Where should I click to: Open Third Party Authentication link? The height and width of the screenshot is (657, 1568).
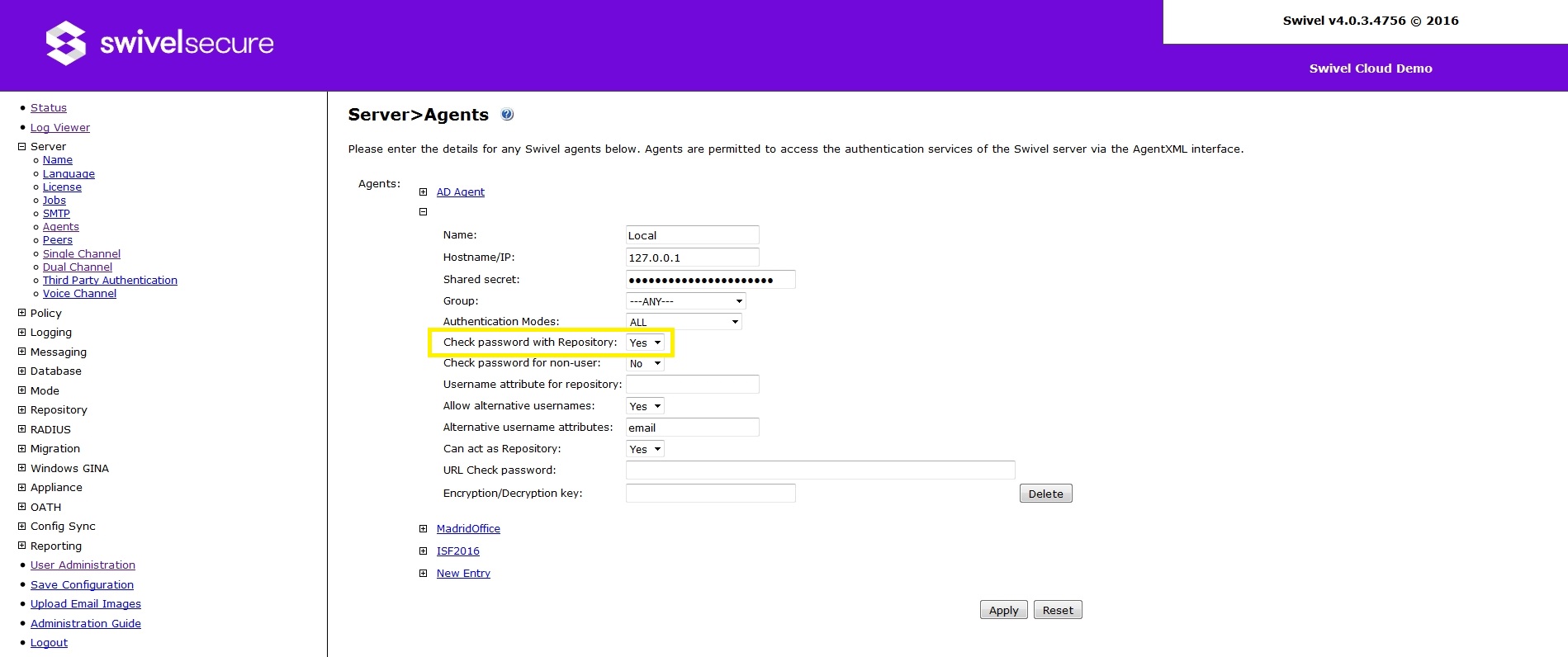tap(110, 281)
